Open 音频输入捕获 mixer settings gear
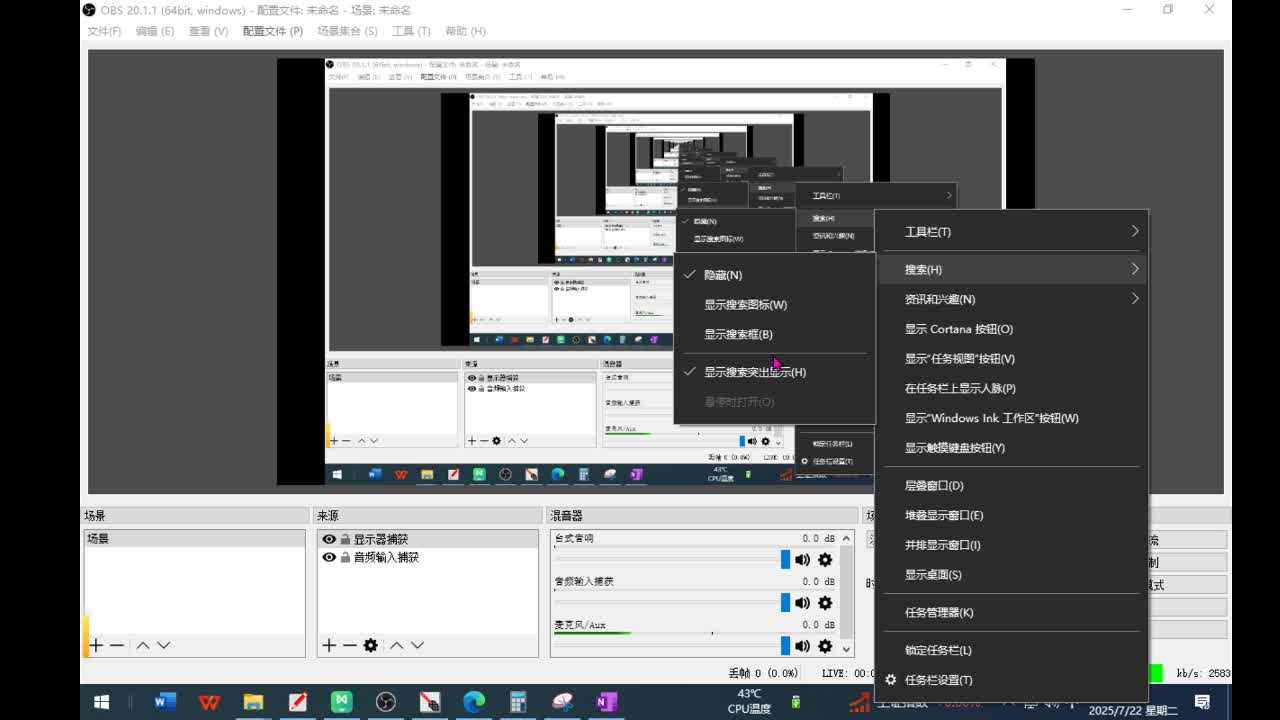 [825, 603]
